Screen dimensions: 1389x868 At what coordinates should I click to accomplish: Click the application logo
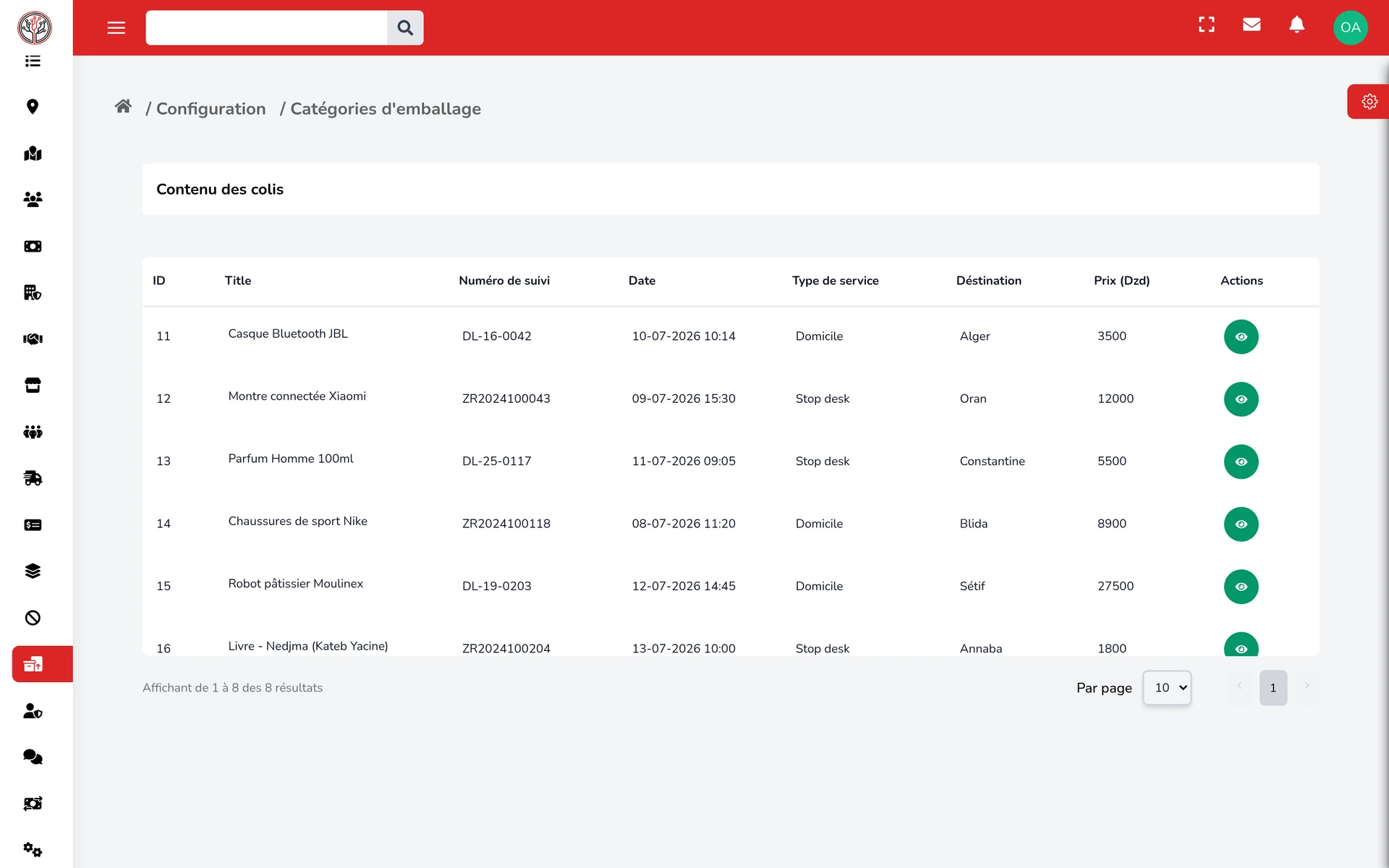35,27
